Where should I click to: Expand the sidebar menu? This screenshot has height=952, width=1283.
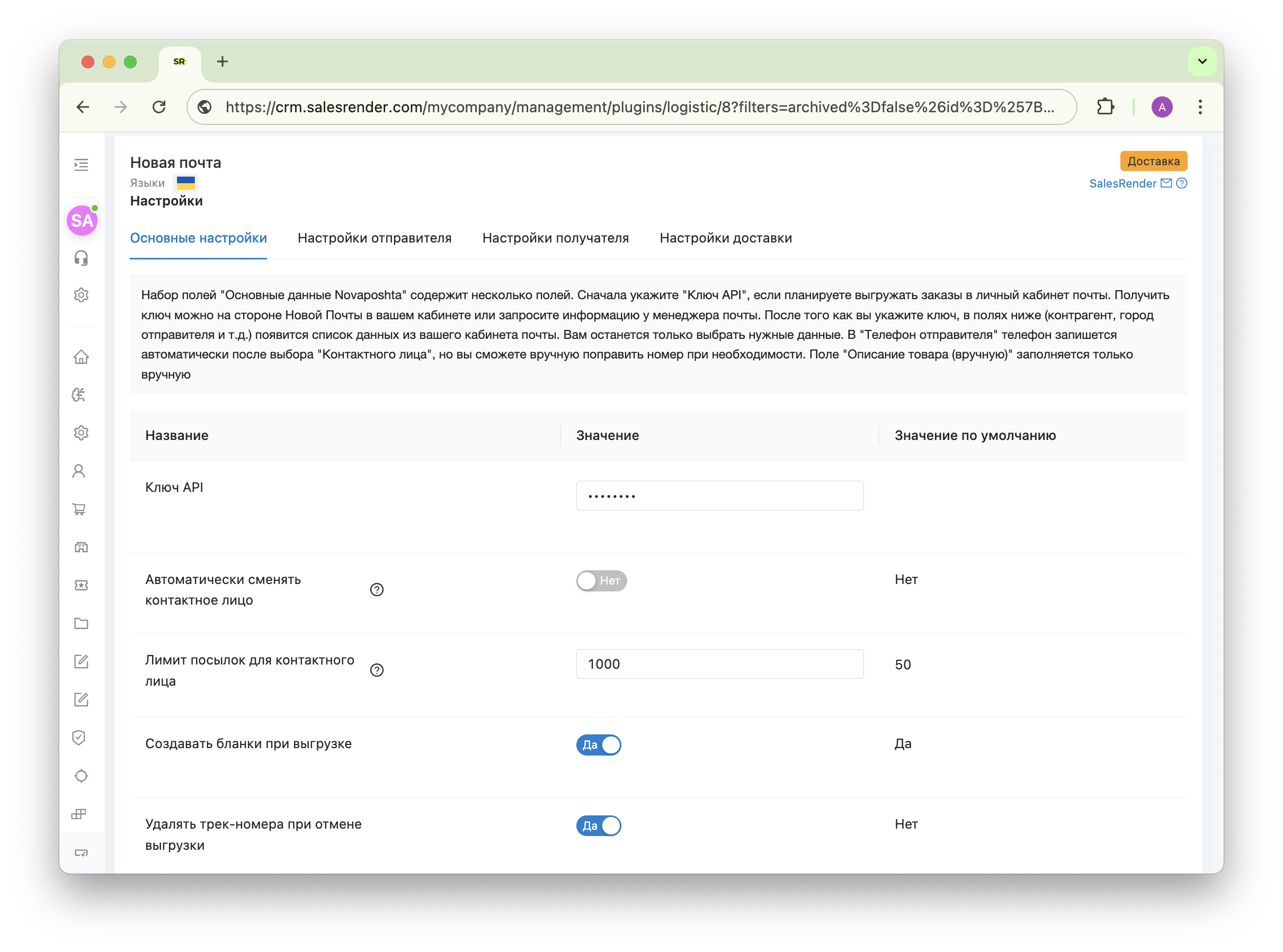pyautogui.click(x=81, y=165)
